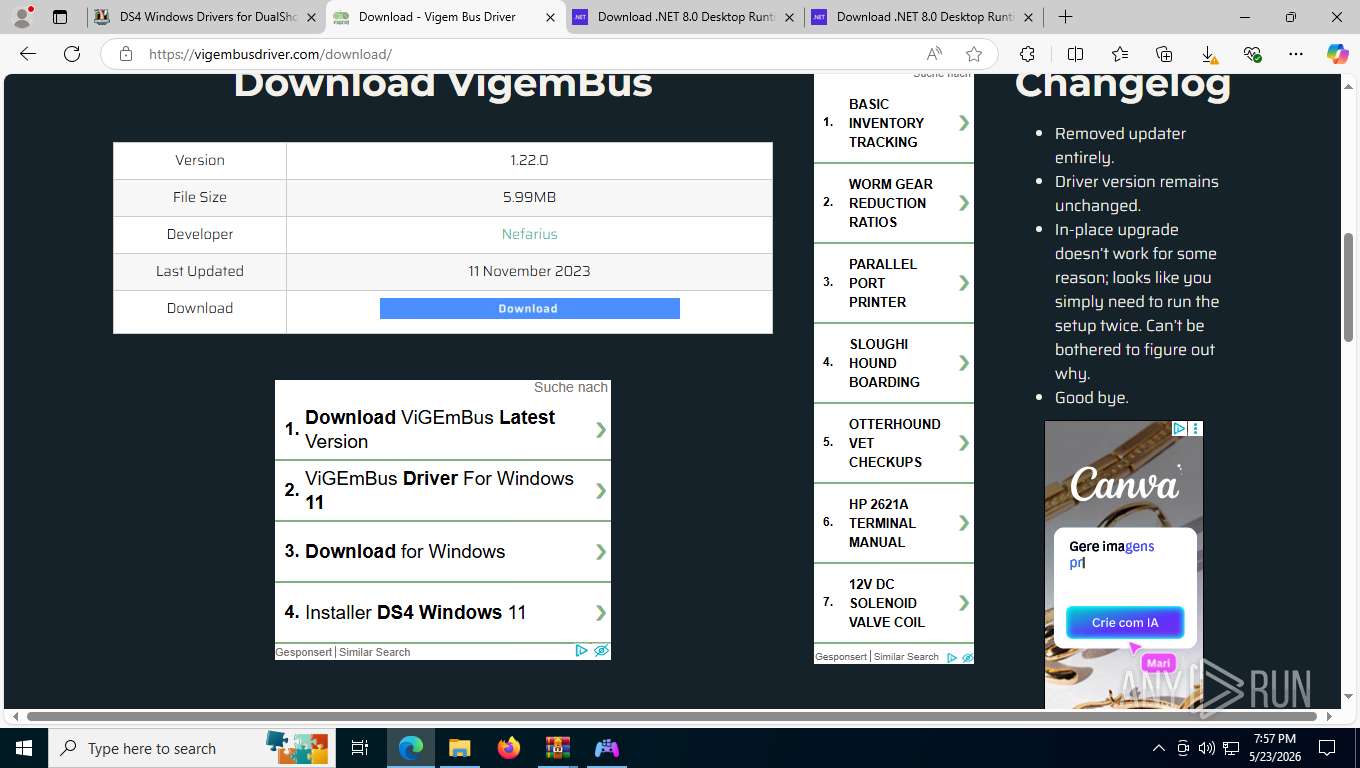Screen dimensions: 1360x768
Task: Switch to fourth tab .NET 8.0 Desktop Runtime
Action: tap(924, 17)
